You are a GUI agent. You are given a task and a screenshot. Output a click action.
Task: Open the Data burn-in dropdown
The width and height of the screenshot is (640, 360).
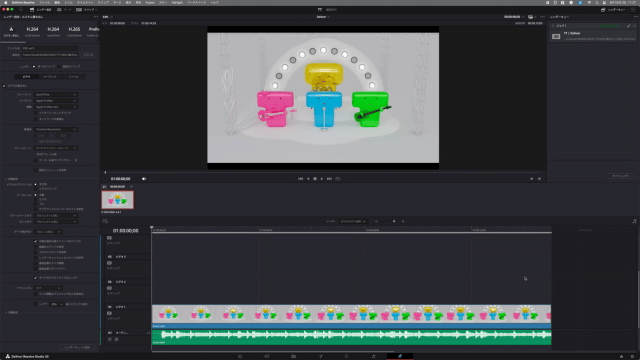pos(48,232)
